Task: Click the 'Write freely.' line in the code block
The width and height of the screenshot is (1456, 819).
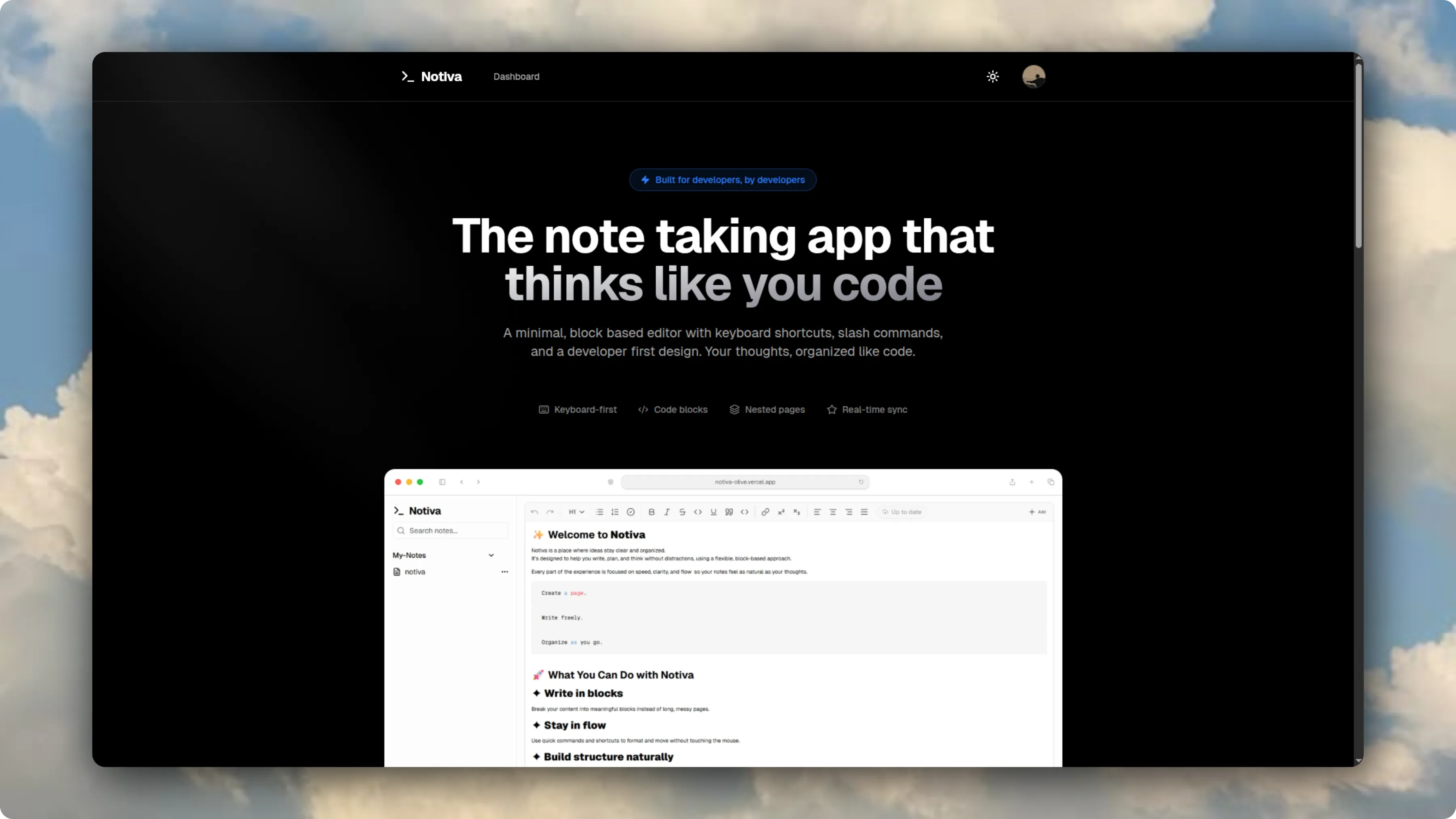Action: 562,618
